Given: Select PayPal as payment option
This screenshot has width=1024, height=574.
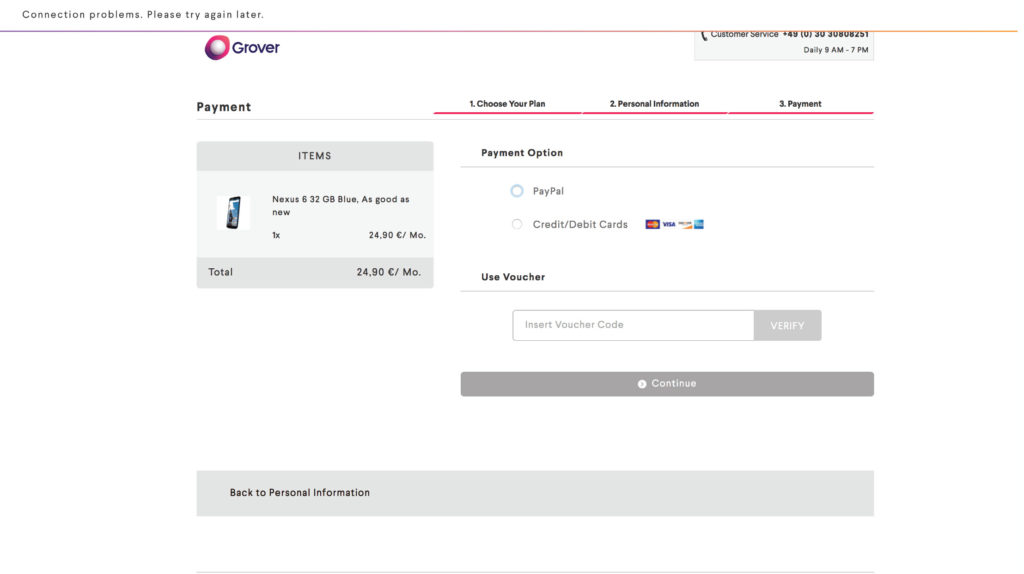Looking at the screenshot, I should (x=517, y=191).
